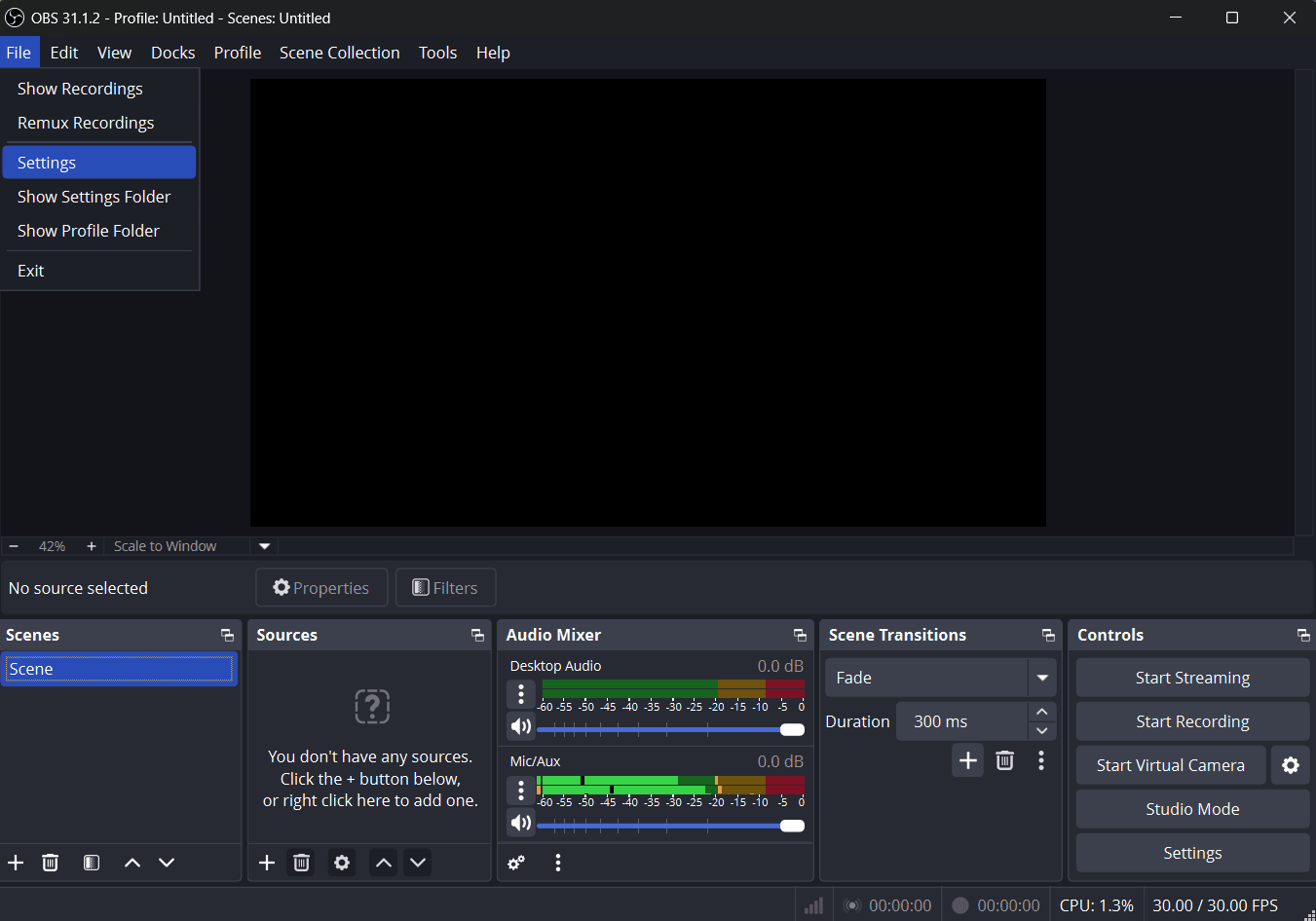Remove the scene transition with trash icon
The height and width of the screenshot is (921, 1316).
tap(1005, 760)
